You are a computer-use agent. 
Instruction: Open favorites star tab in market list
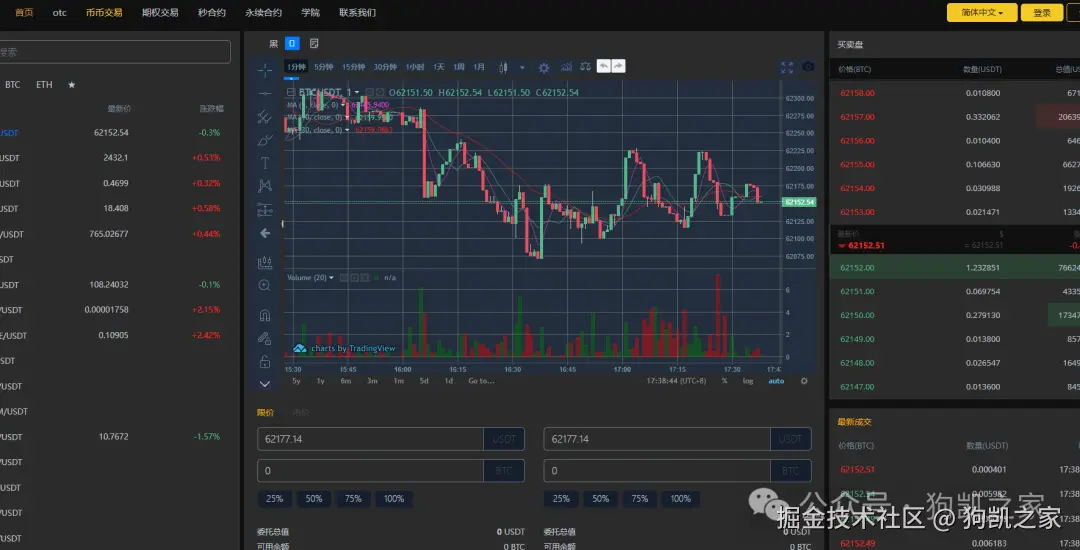point(72,85)
